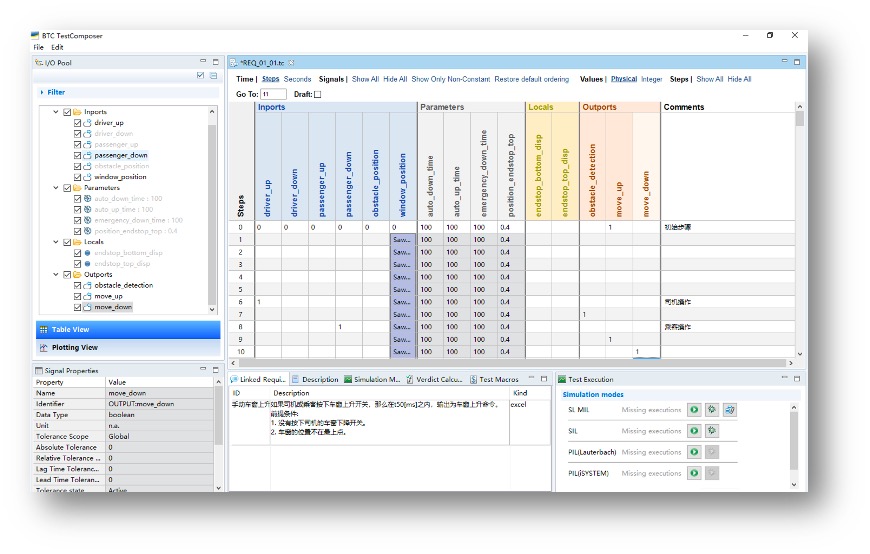Click the I/O Pool collapse-all icon

[214, 75]
